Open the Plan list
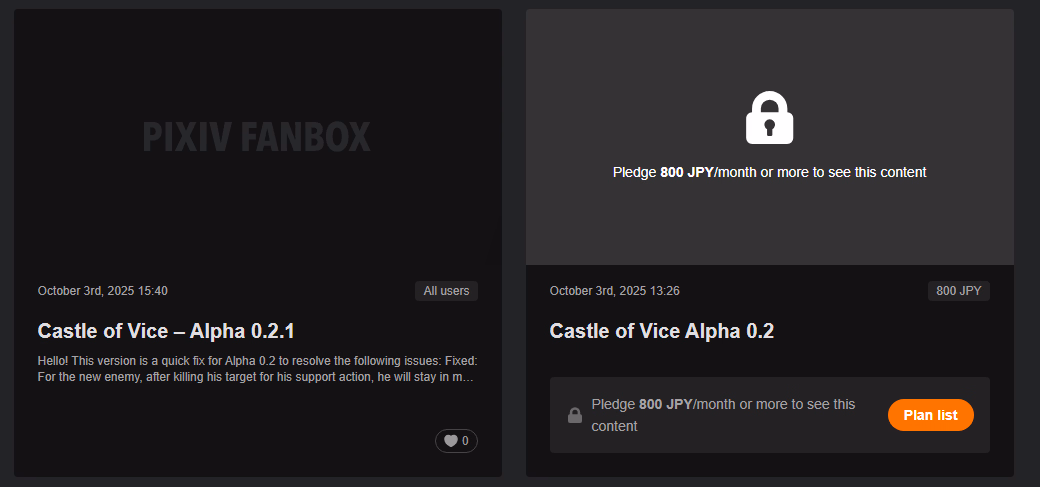Image resolution: width=1040 pixels, height=487 pixels. tap(930, 415)
